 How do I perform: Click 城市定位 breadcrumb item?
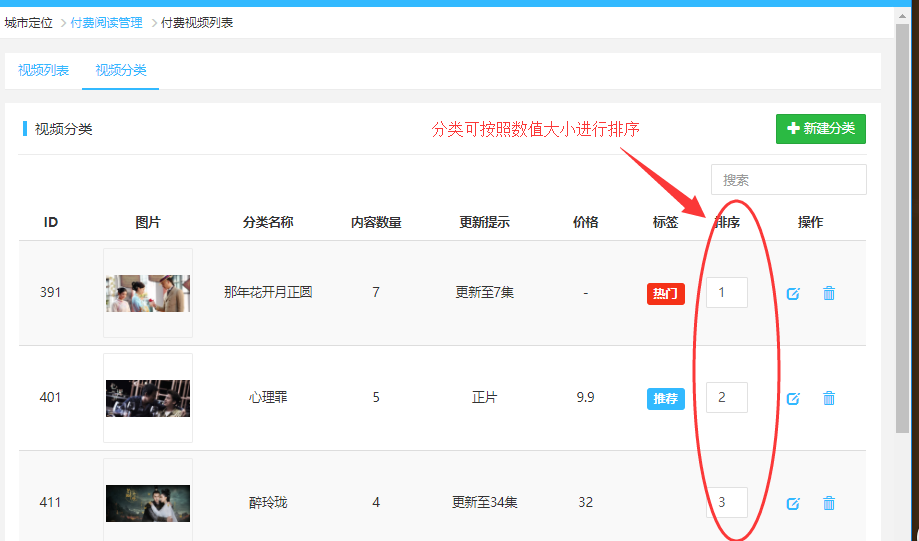click(29, 22)
